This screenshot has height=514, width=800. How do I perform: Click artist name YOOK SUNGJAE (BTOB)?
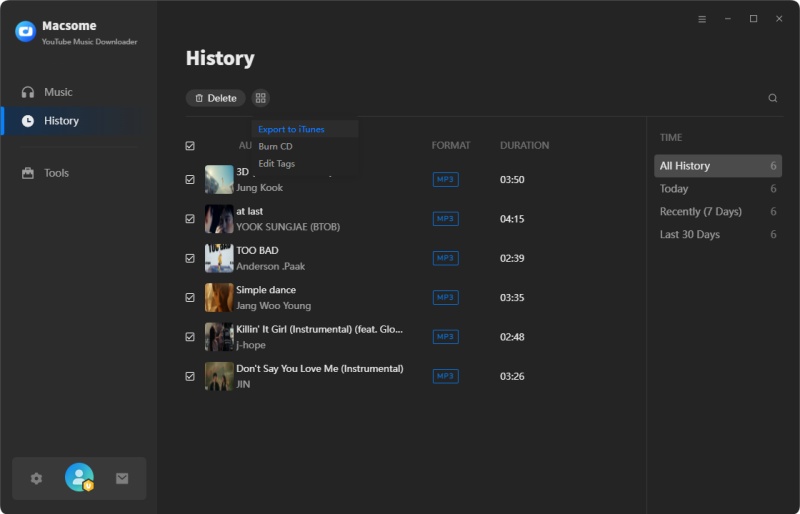click(x=288, y=227)
